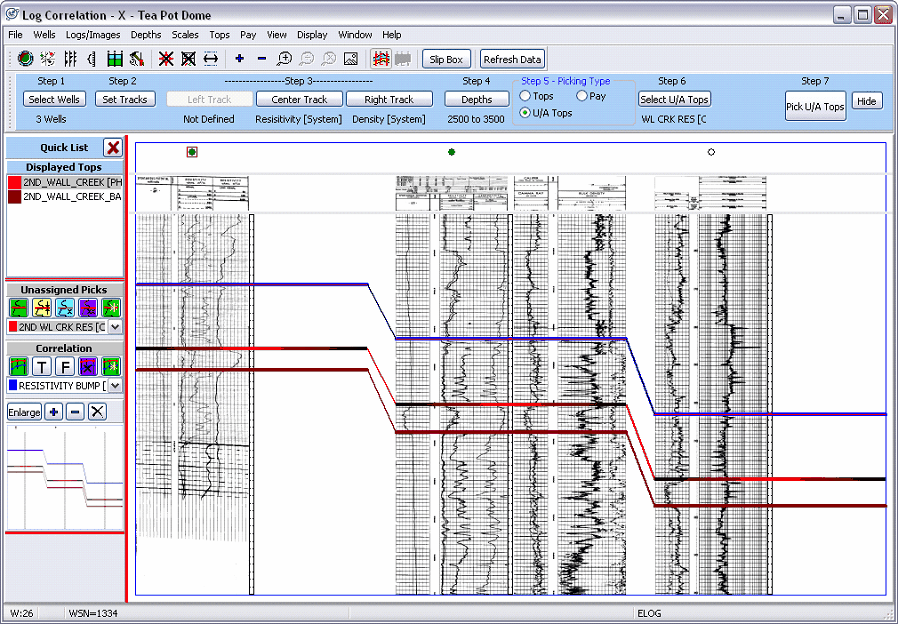Open the Logs/Images menu
The width and height of the screenshot is (900, 626).
click(x=93, y=34)
